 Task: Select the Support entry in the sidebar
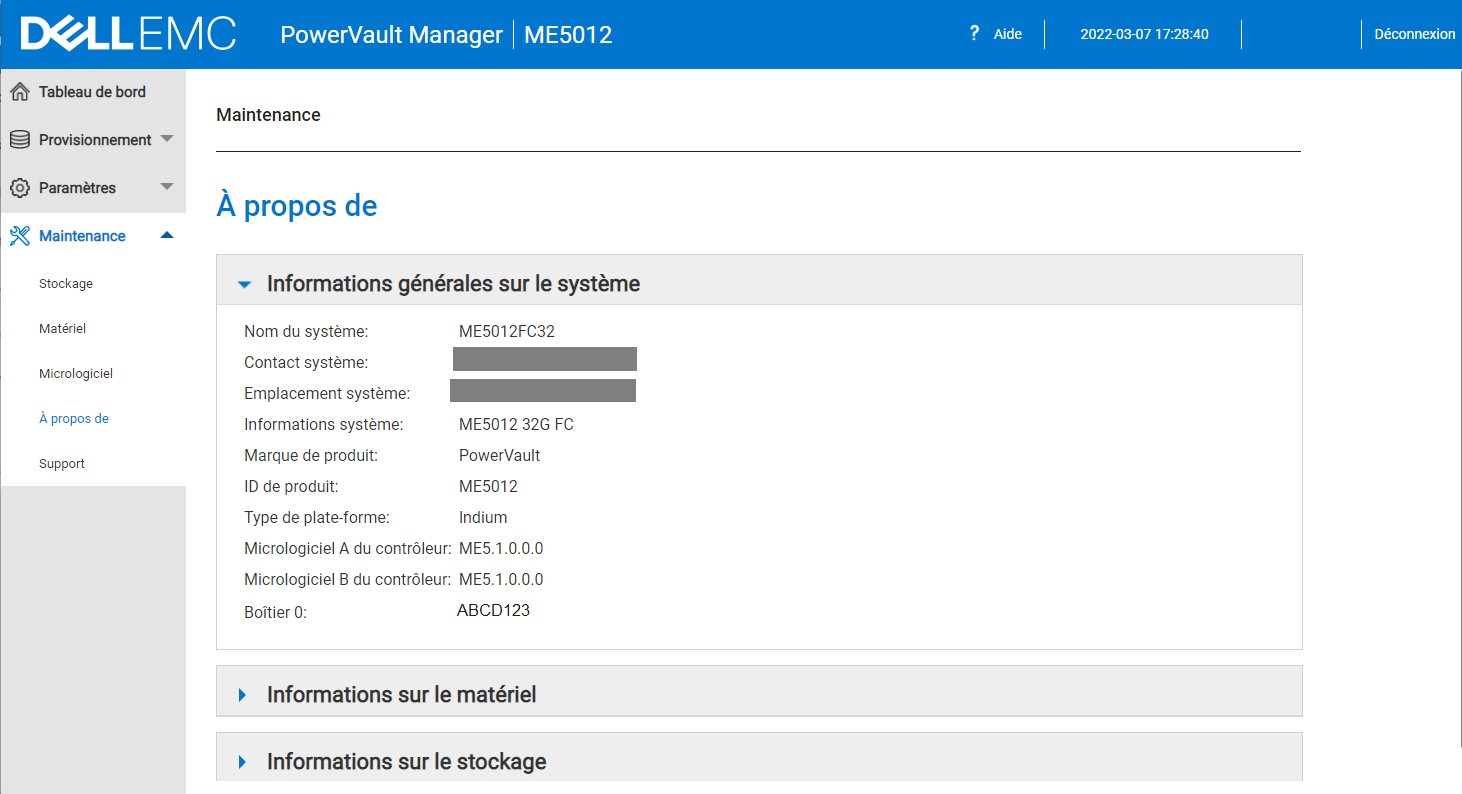click(61, 463)
